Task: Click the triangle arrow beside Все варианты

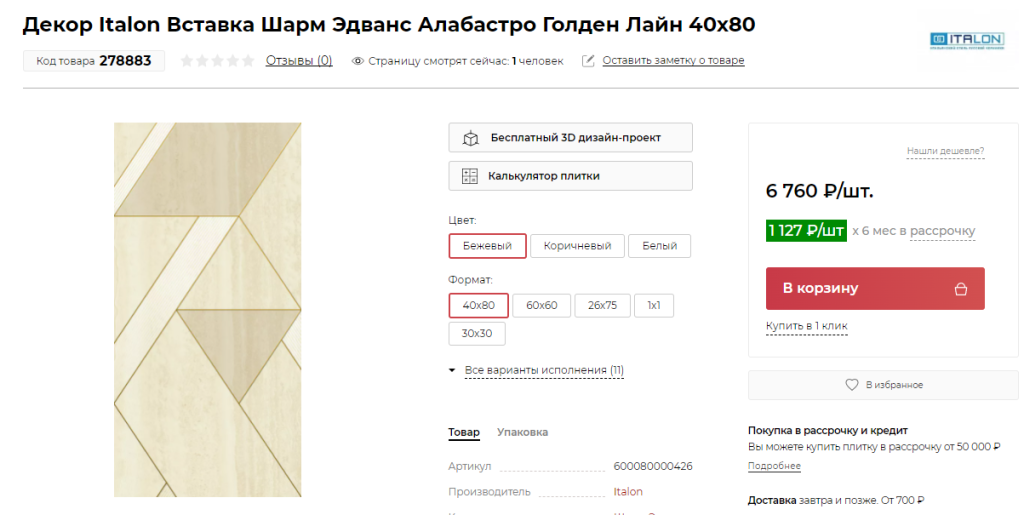Action: pos(452,370)
